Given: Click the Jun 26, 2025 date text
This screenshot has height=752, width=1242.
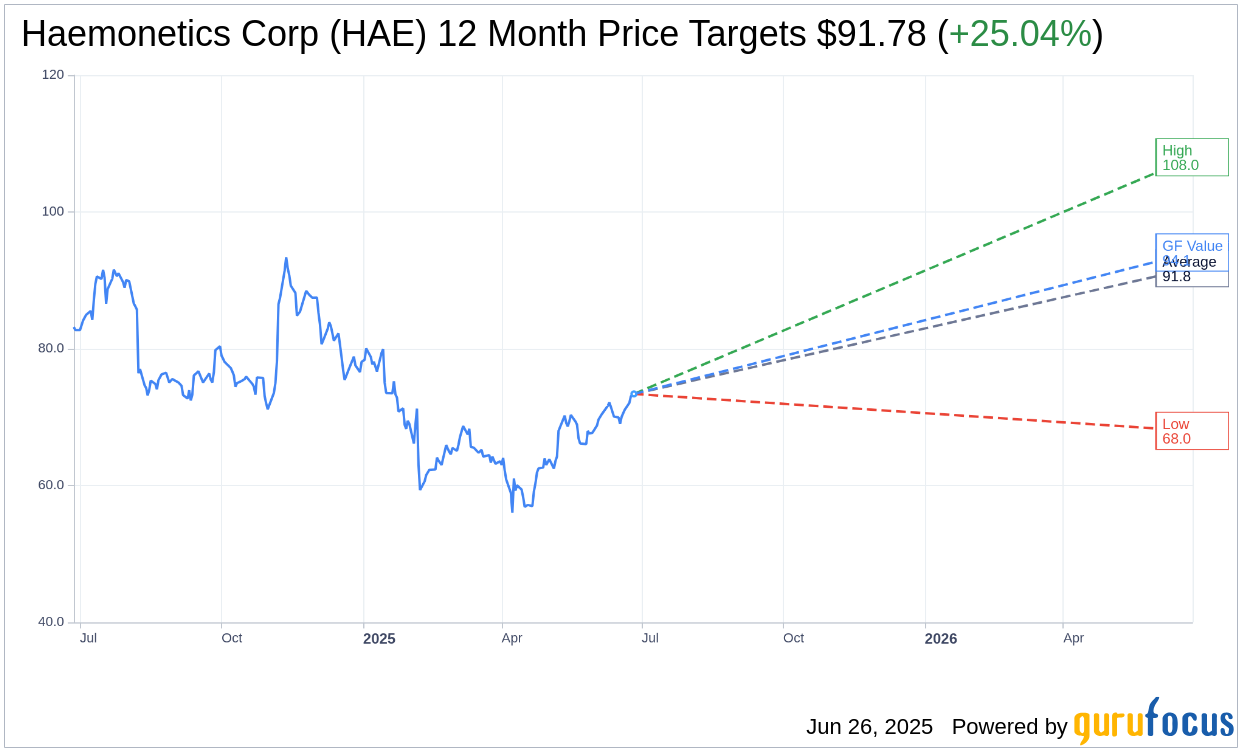Looking at the screenshot, I should click(869, 727).
